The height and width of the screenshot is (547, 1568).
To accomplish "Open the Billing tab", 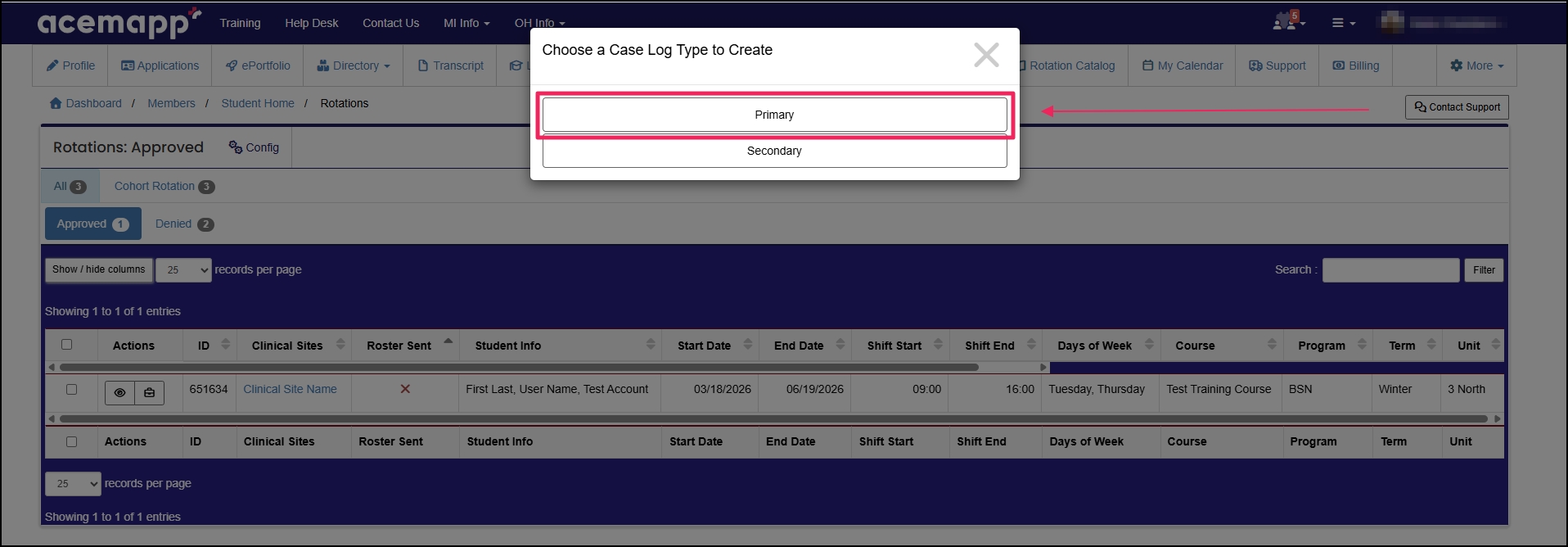I will [1356, 66].
